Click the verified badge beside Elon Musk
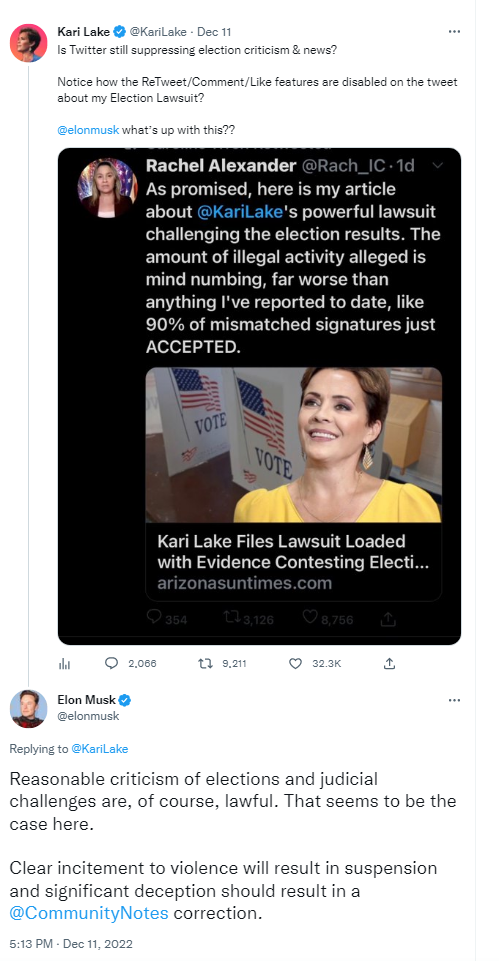499x961 pixels. click(125, 700)
